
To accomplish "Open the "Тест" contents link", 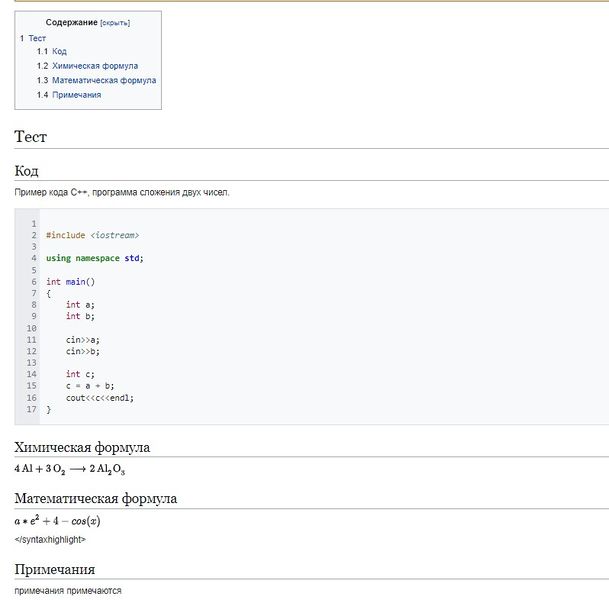I will 37,38.
